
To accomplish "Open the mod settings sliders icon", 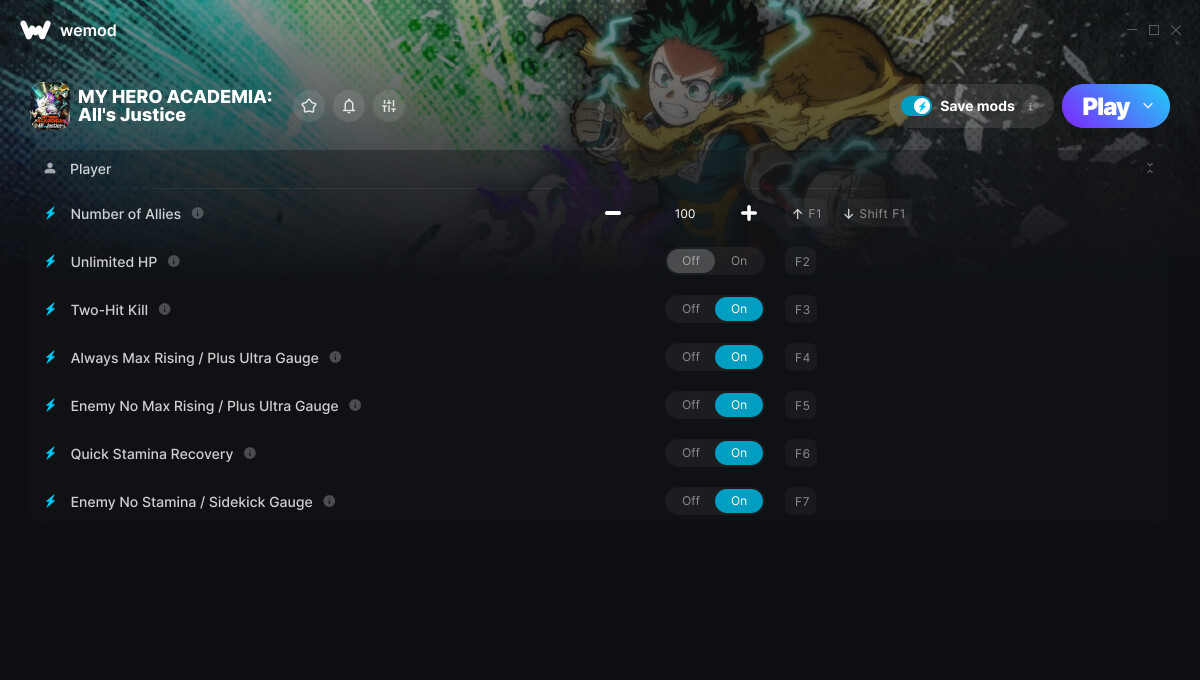I will tap(389, 106).
